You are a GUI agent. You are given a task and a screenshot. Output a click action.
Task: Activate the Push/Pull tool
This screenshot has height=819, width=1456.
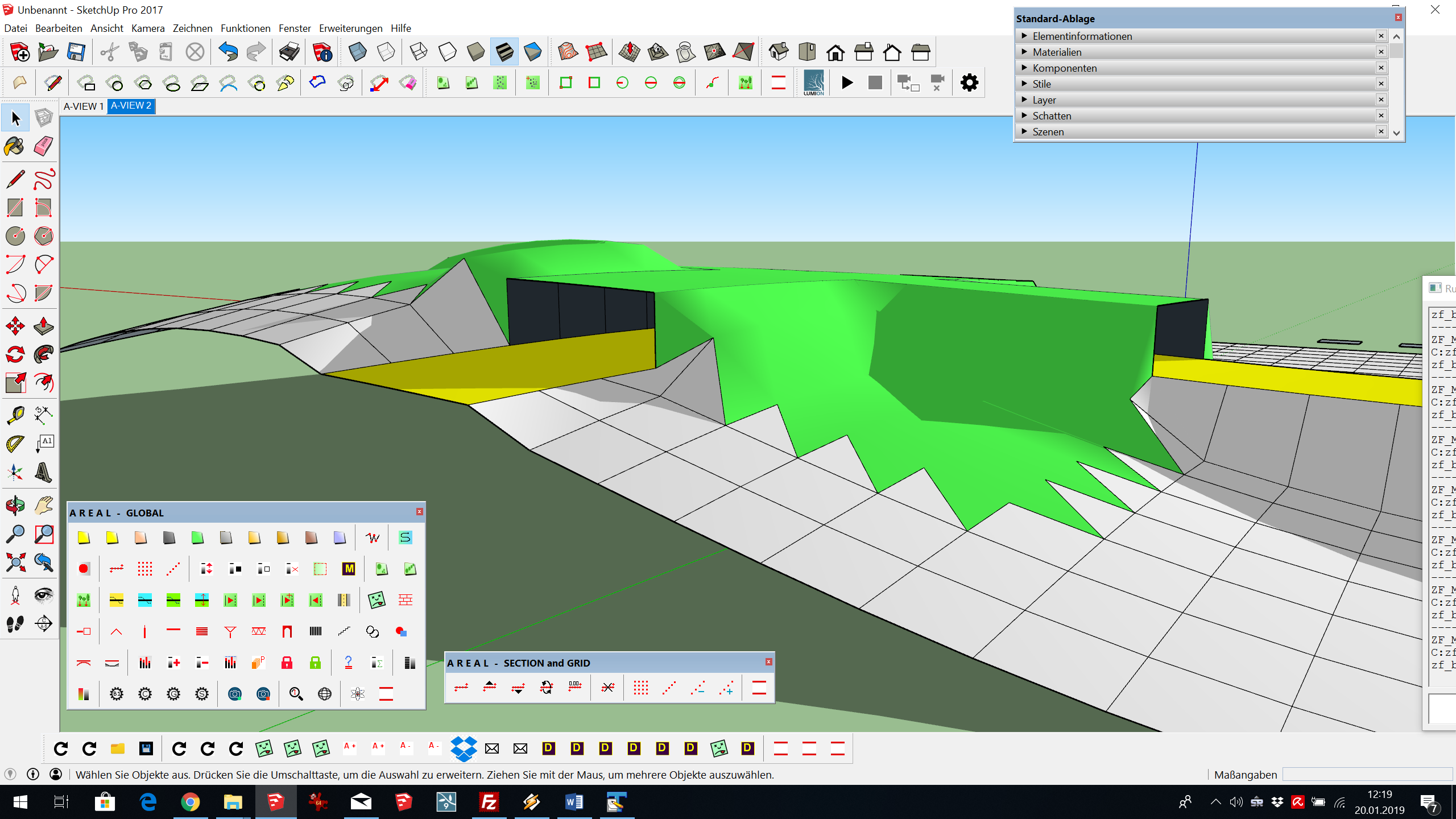[x=43, y=326]
